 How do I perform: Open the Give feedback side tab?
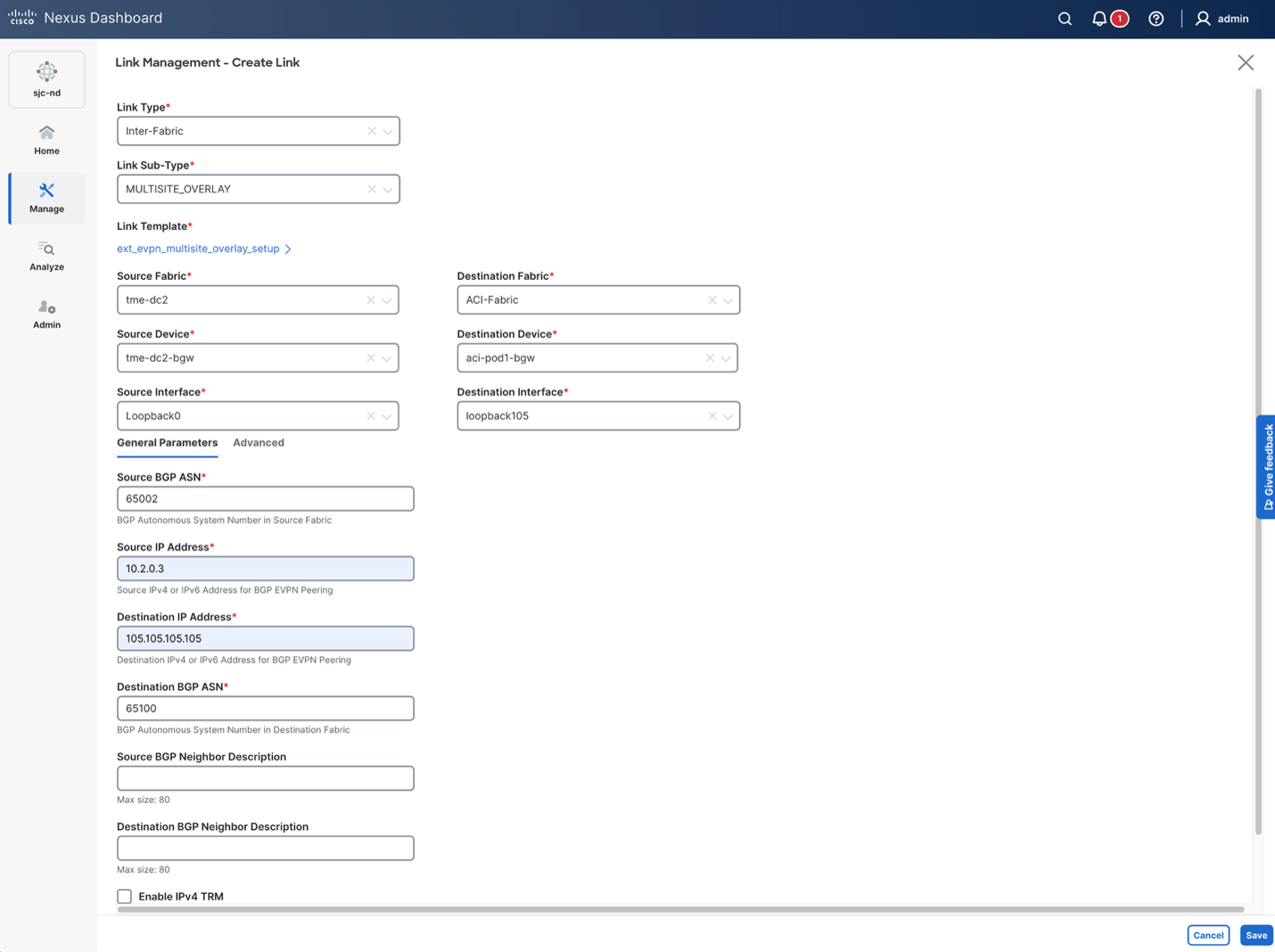tap(1266, 467)
